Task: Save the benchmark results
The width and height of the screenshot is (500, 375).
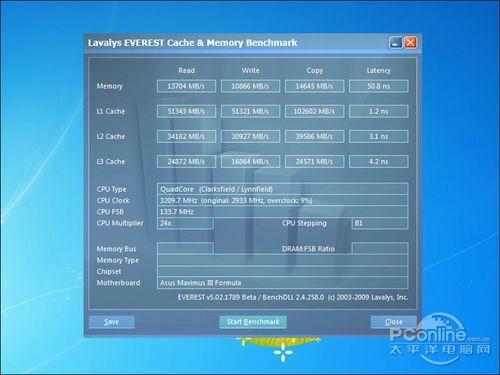Action: pyautogui.click(x=112, y=322)
